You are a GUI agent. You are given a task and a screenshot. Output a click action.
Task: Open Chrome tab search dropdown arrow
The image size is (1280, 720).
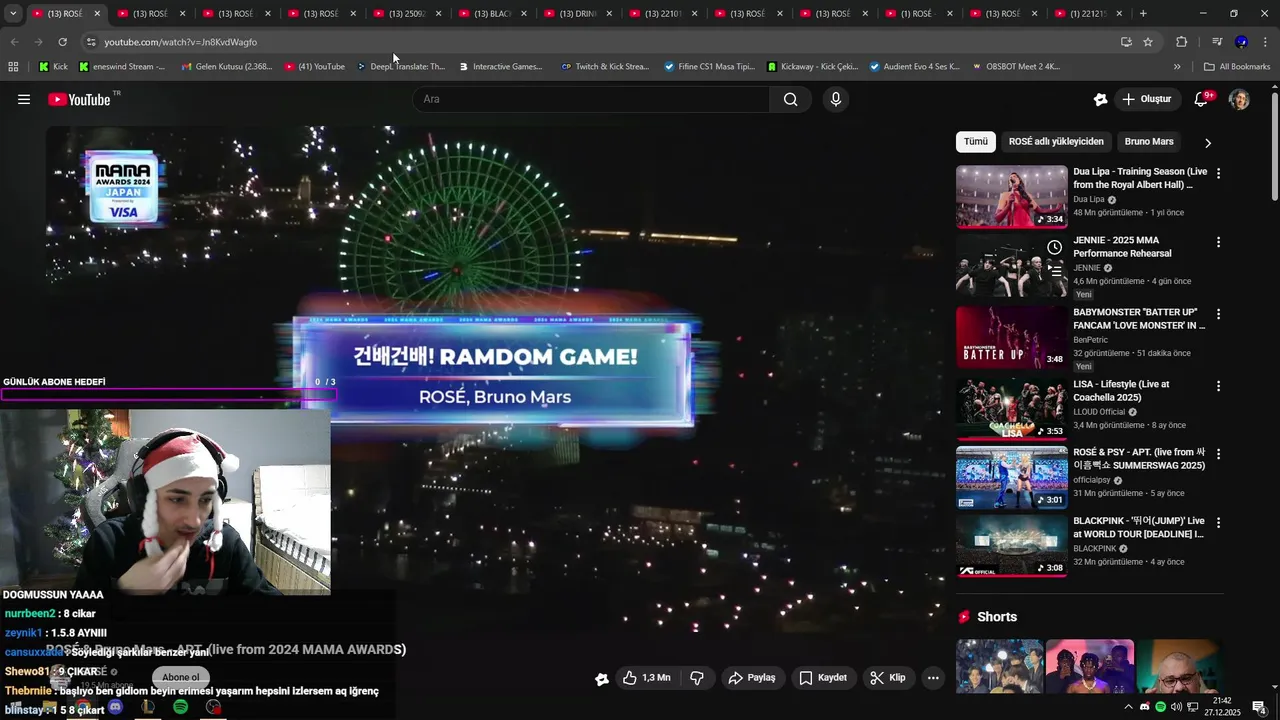13,13
